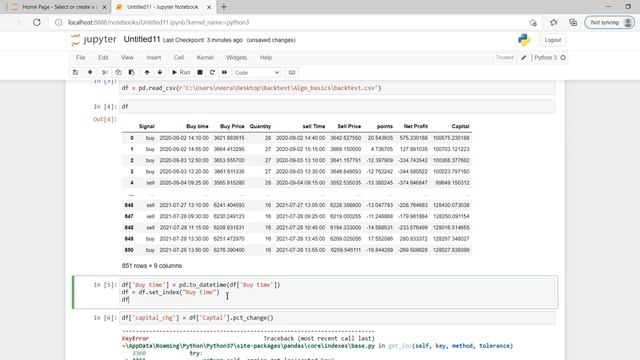Screen dimensions: 640x360
Task: Click the Capital column header
Action: 460,127
